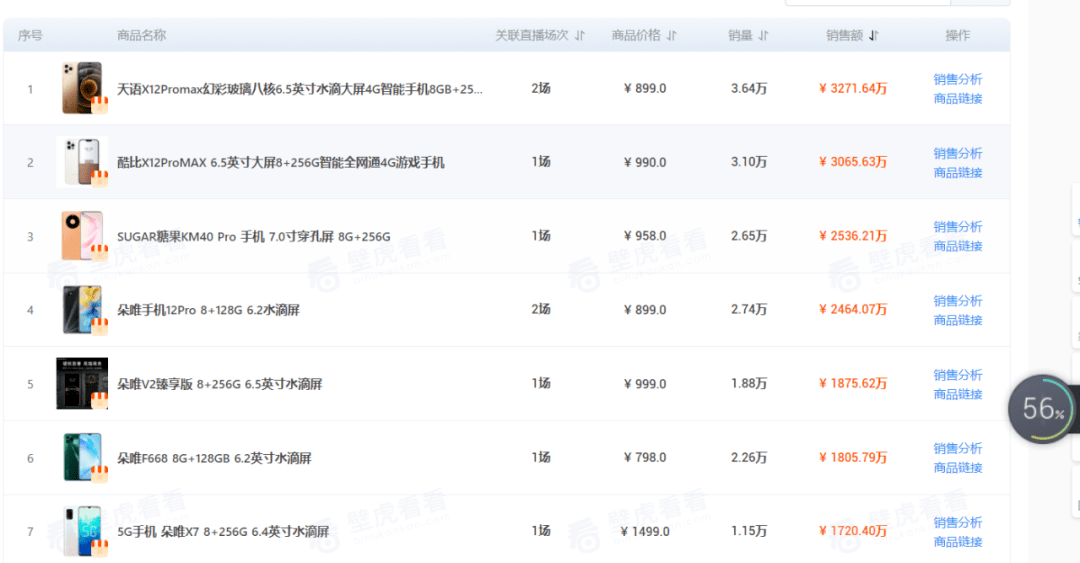This screenshot has height=563, width=1080.
Task: View 销售分析 for 朵唯V2臻享版
Action: [x=957, y=375]
